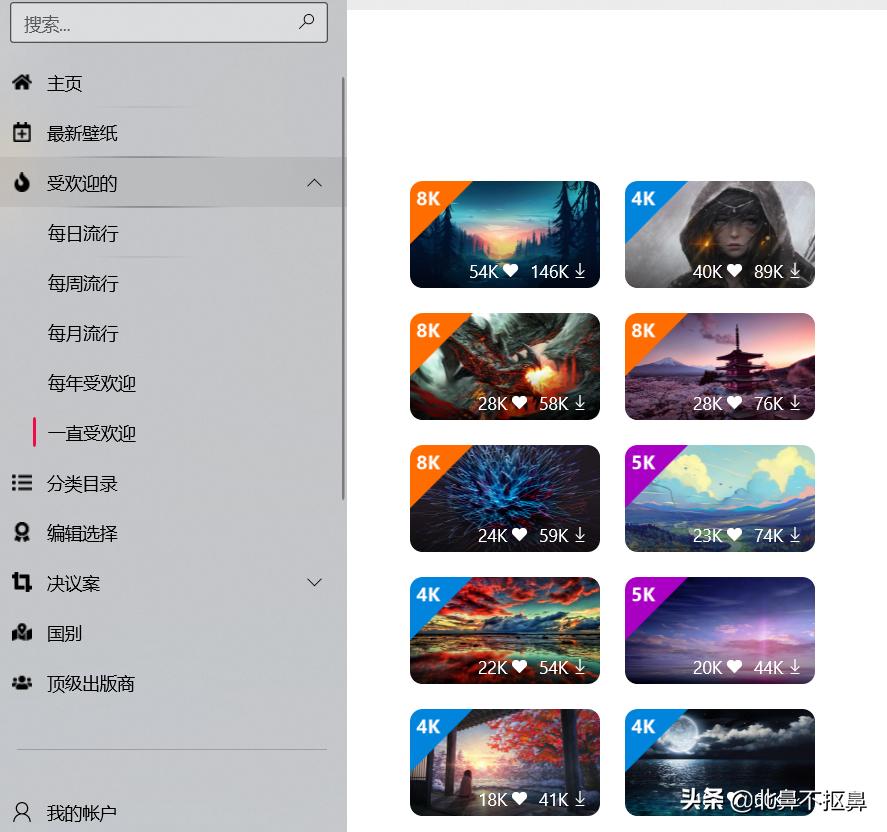887x832 pixels.
Task: Click the medal icon beside 编辑选择
Action: tap(22, 532)
